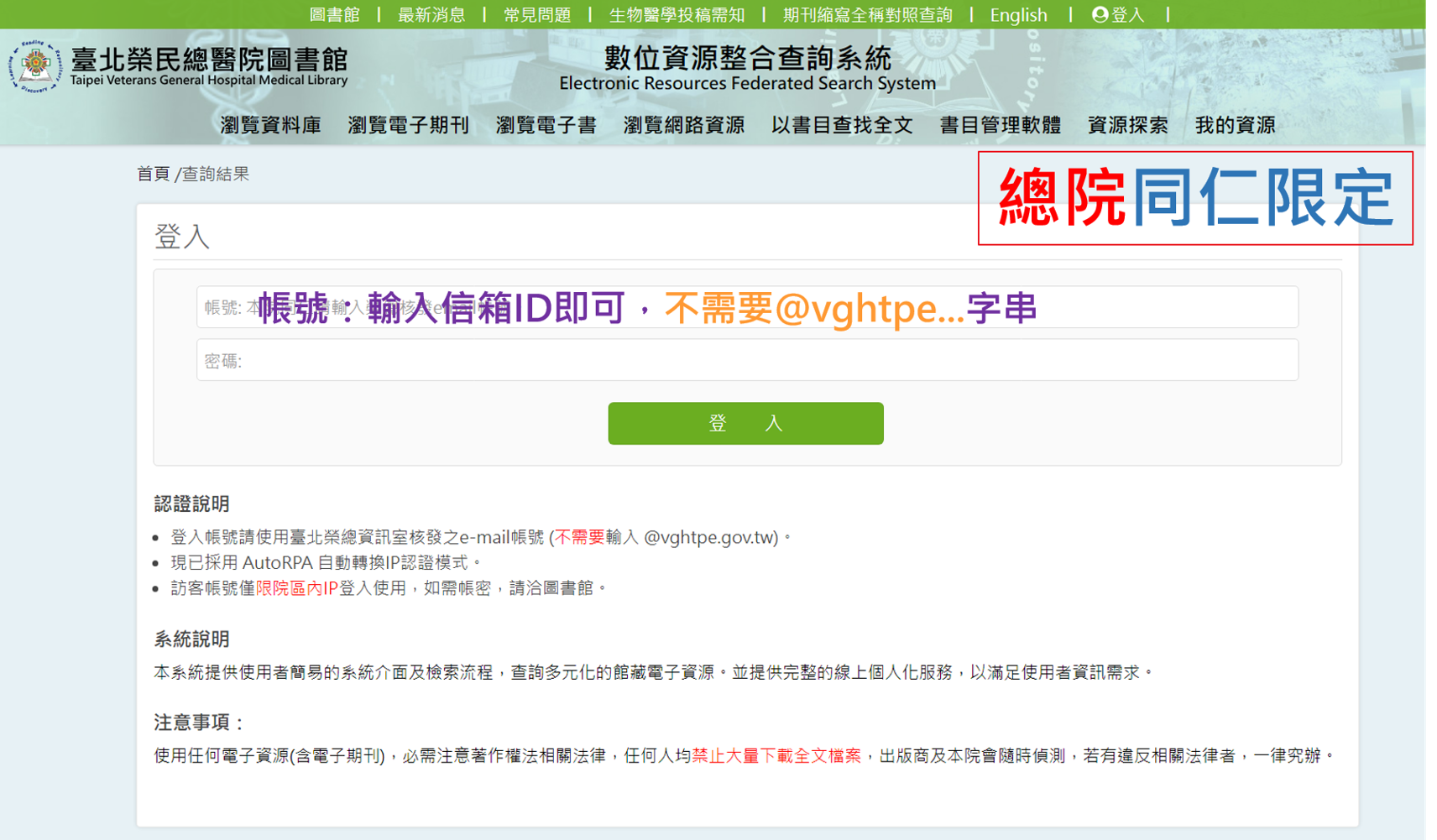Select 瀏覽電子期刊 from the navigation

409,125
